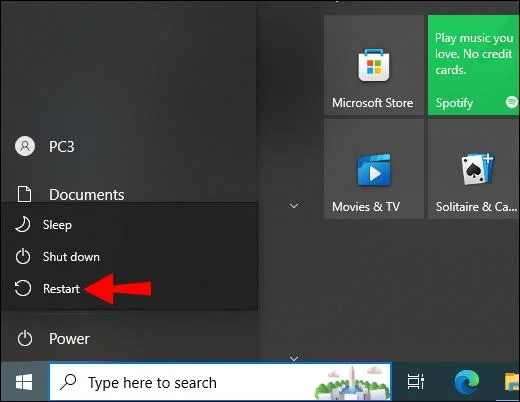Click the PC3 account name label
The height and width of the screenshot is (402, 520).
click(x=62, y=147)
